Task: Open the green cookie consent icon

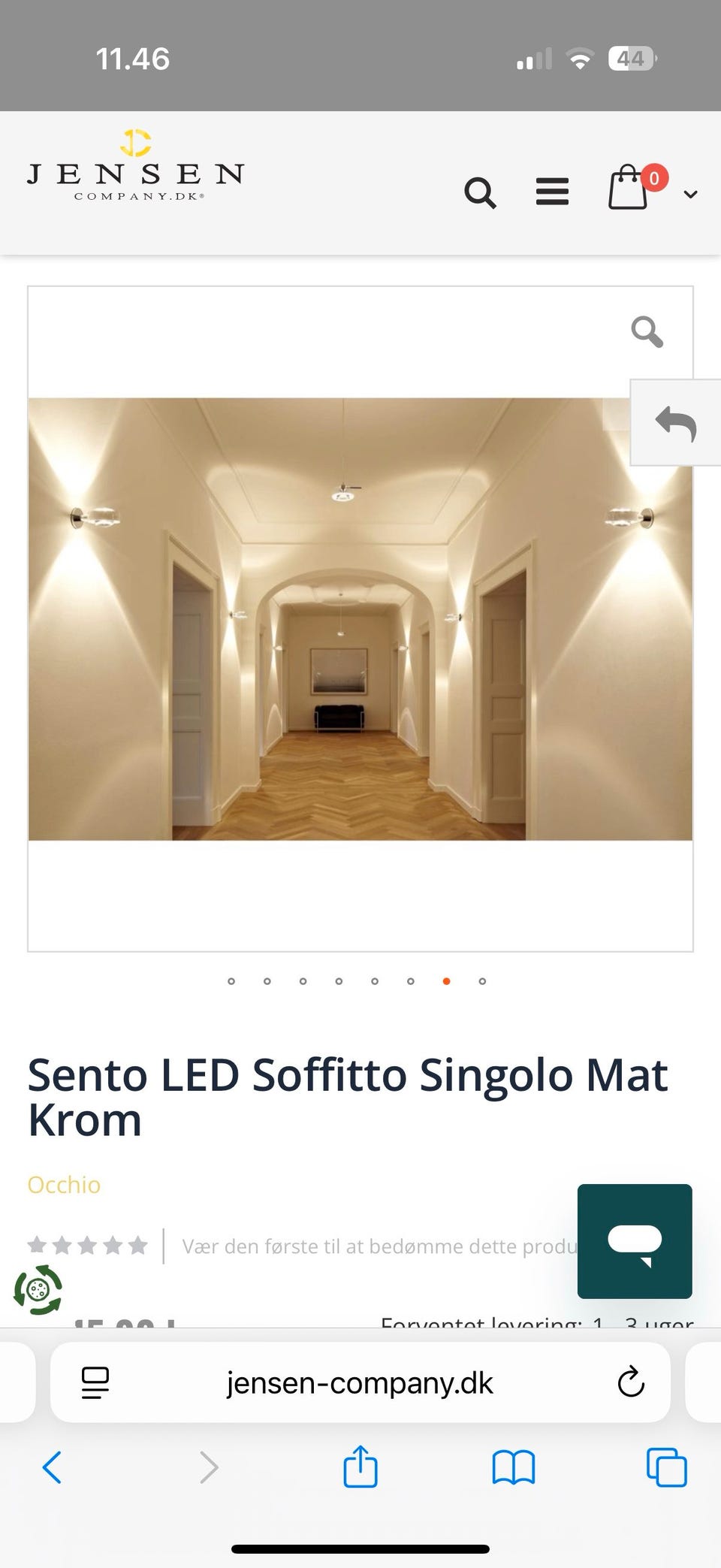Action: (x=38, y=1289)
